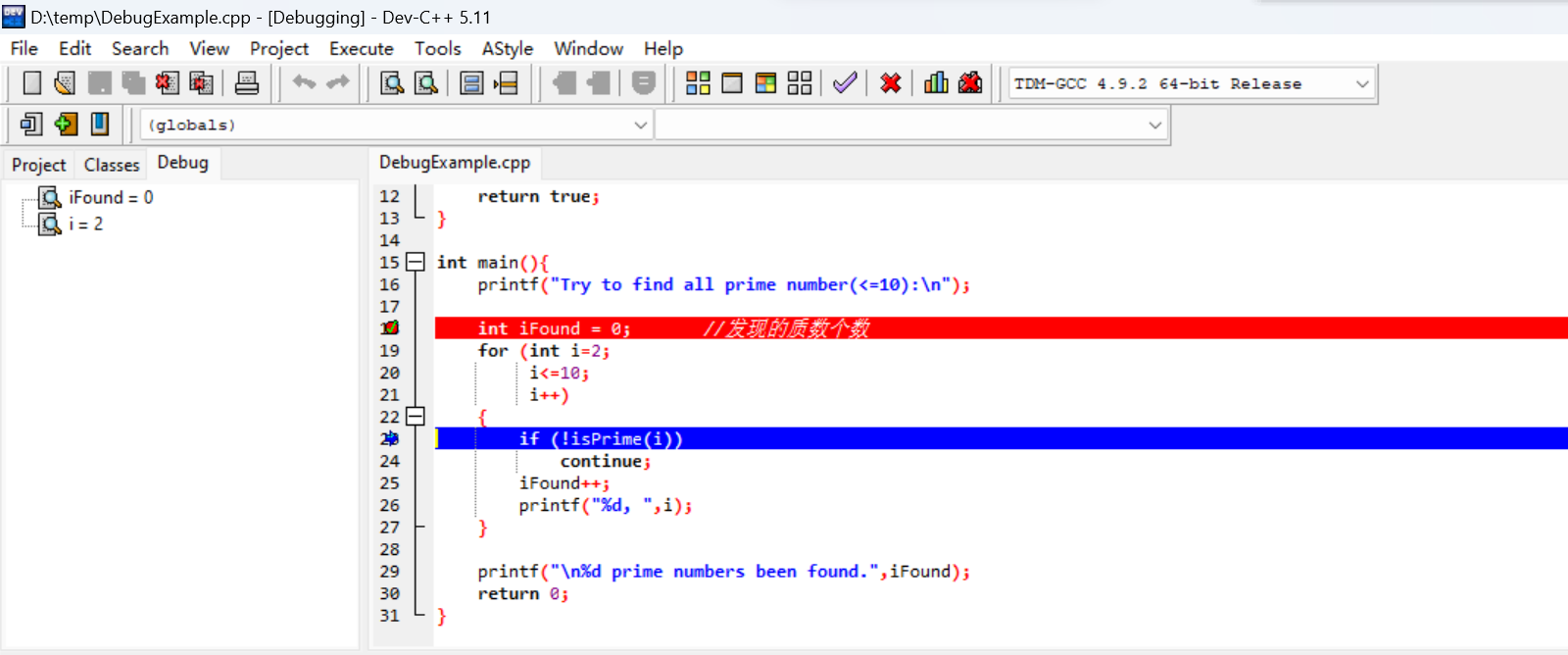Click the Redo arrow icon
The image size is (1568, 655).
338,83
